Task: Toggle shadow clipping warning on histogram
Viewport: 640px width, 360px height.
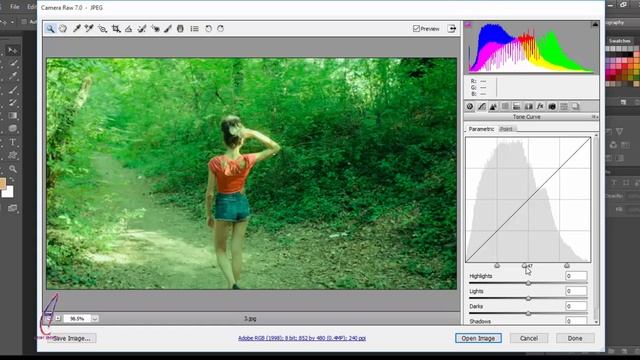Action: [468, 24]
